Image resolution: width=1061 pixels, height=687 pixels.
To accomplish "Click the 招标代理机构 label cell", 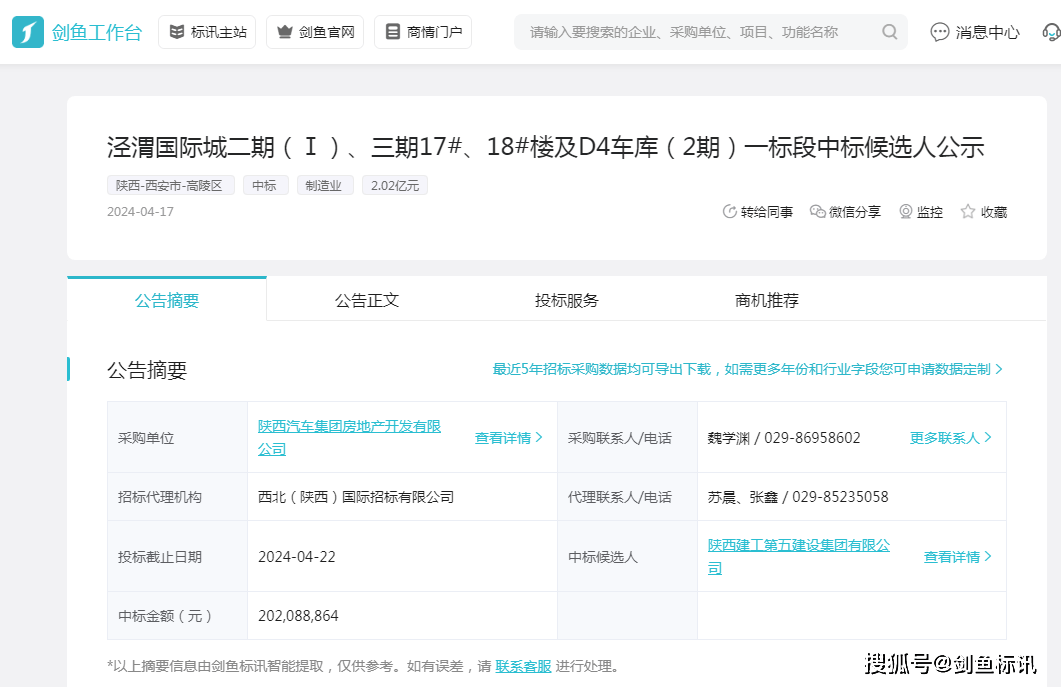I will pyautogui.click(x=177, y=497).
